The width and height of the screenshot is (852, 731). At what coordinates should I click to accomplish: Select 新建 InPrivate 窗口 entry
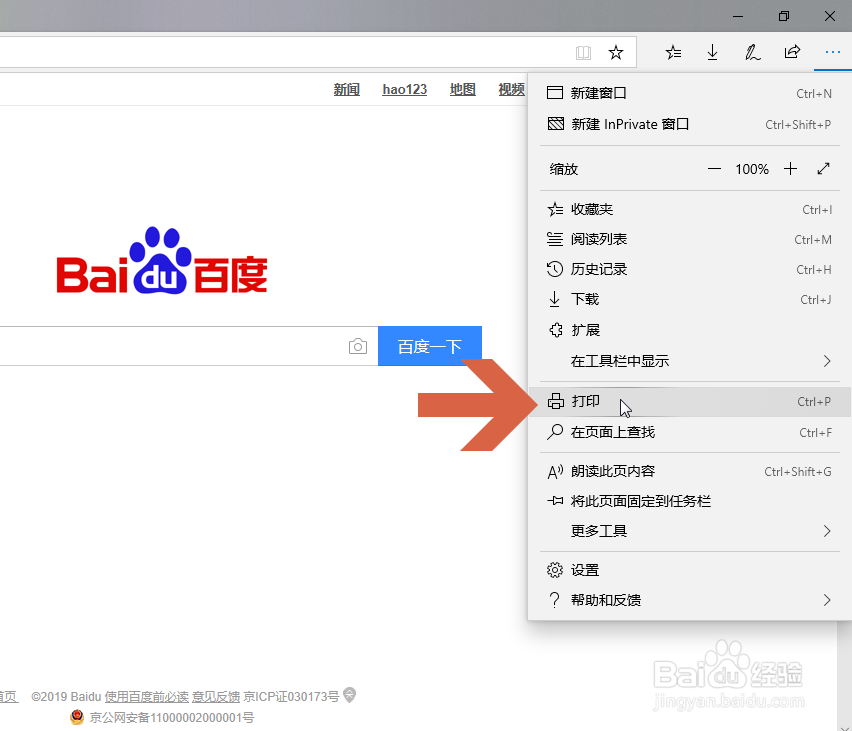click(x=690, y=124)
